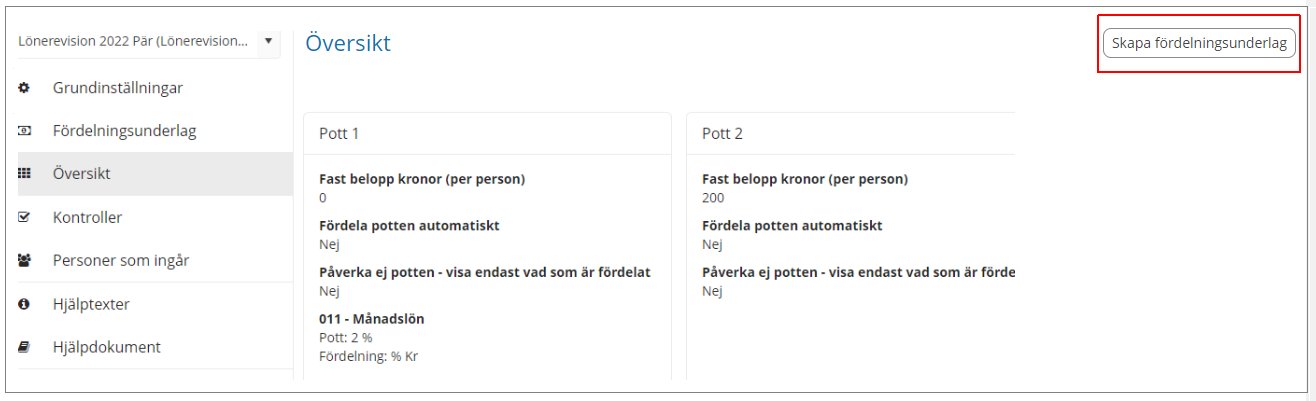Click the grid icon beside Översikt
The height and width of the screenshot is (401, 1316).
[x=24, y=174]
